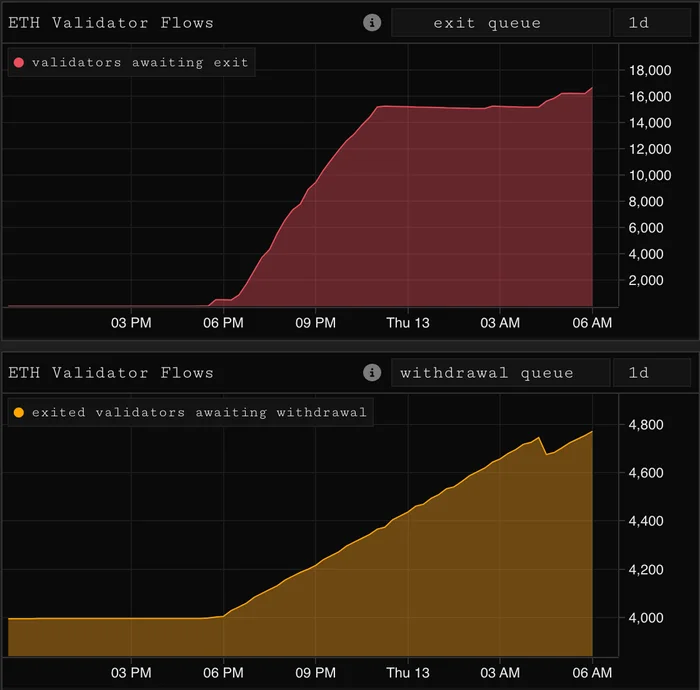Viewport: 700px width, 690px height.
Task: Select the bottom ETH Validator Flows title
Action: (x=111, y=373)
